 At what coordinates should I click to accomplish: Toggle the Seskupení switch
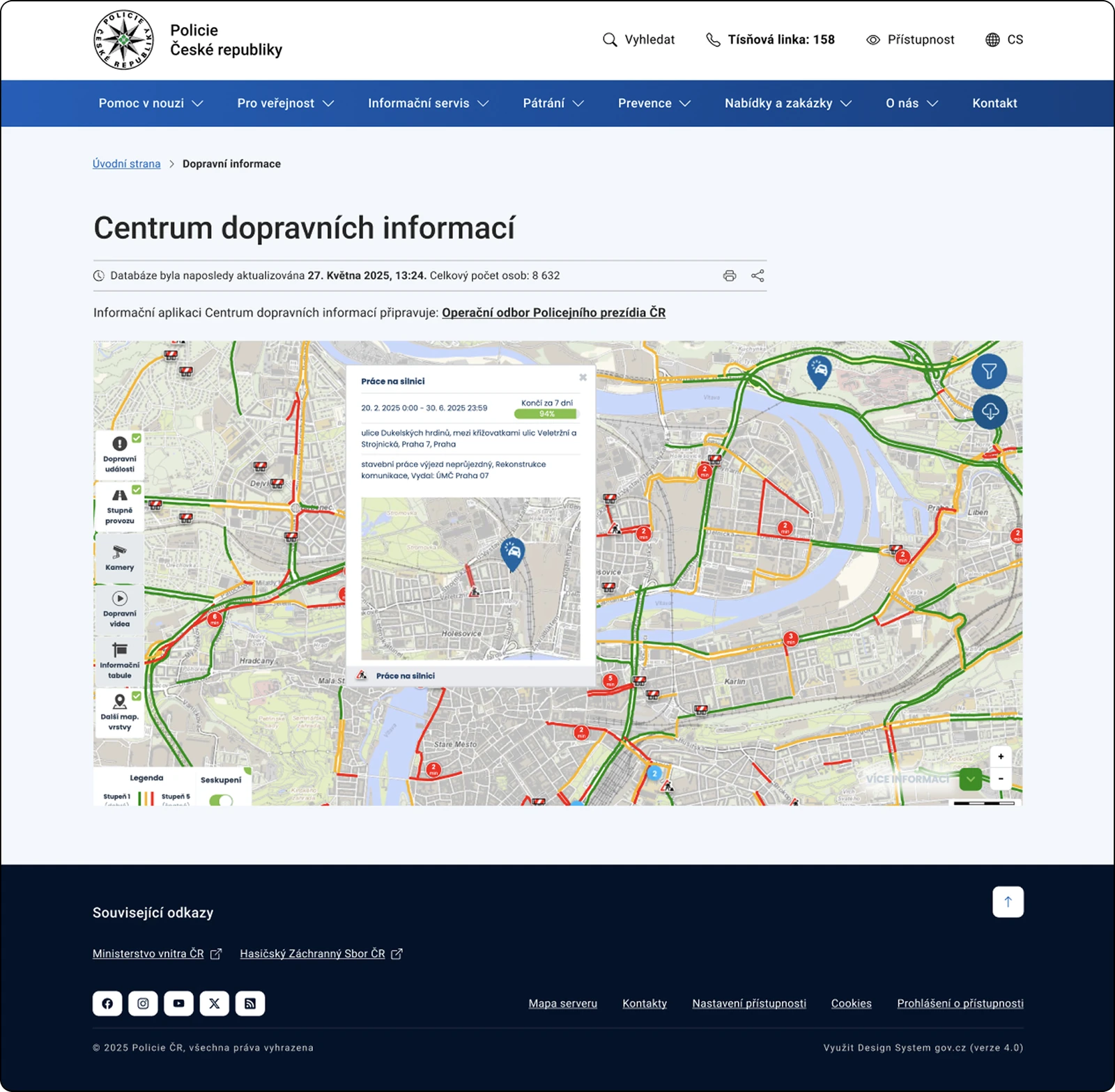click(x=221, y=800)
